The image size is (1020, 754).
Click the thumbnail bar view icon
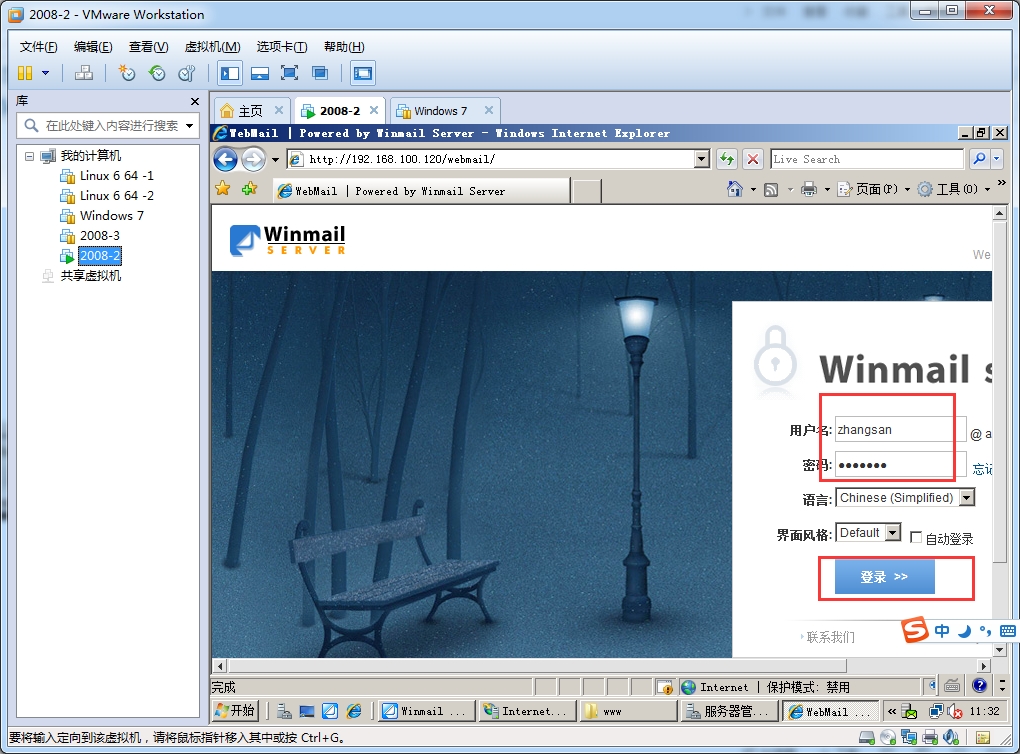pos(260,73)
